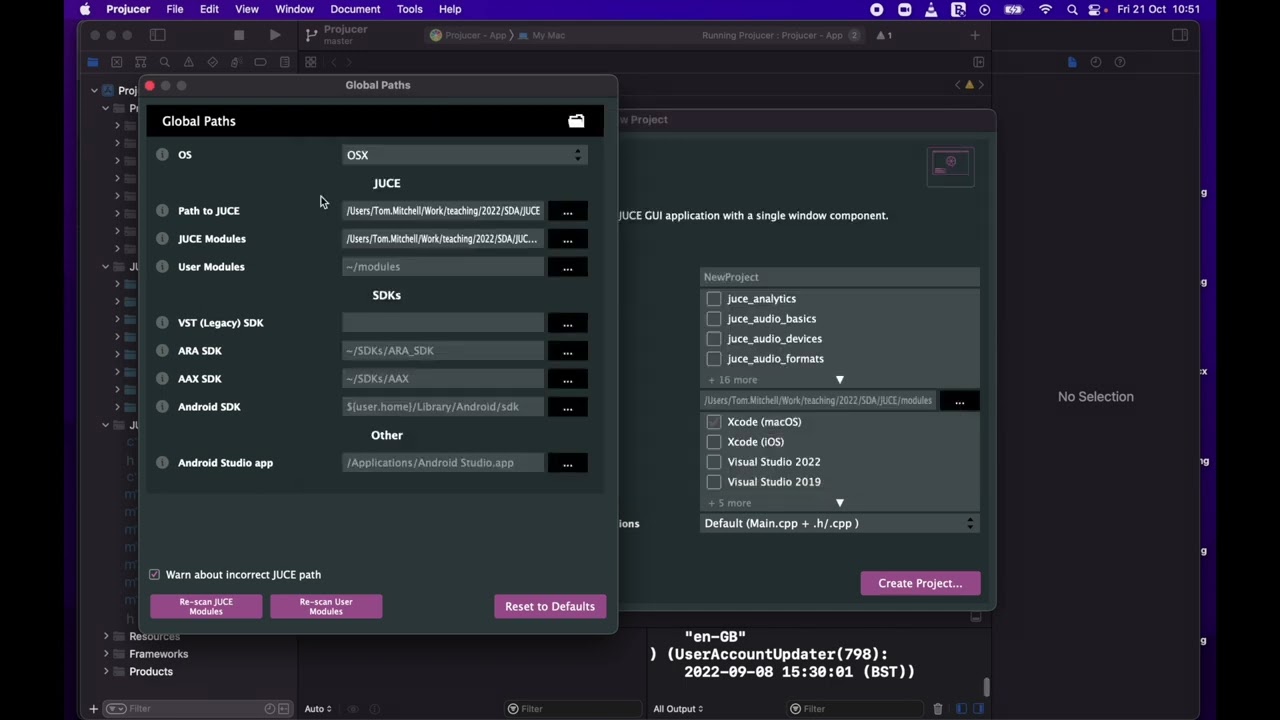Open the Xcode find navigator
1280x720 pixels.
164,62
